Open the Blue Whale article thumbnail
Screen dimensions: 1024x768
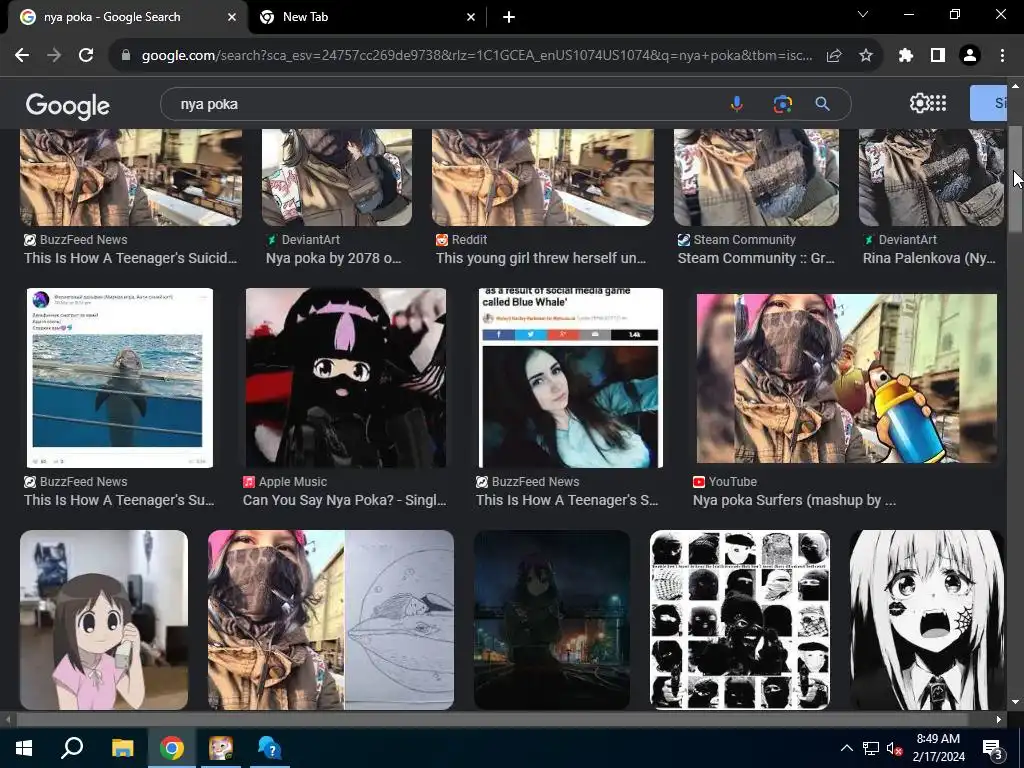571,377
